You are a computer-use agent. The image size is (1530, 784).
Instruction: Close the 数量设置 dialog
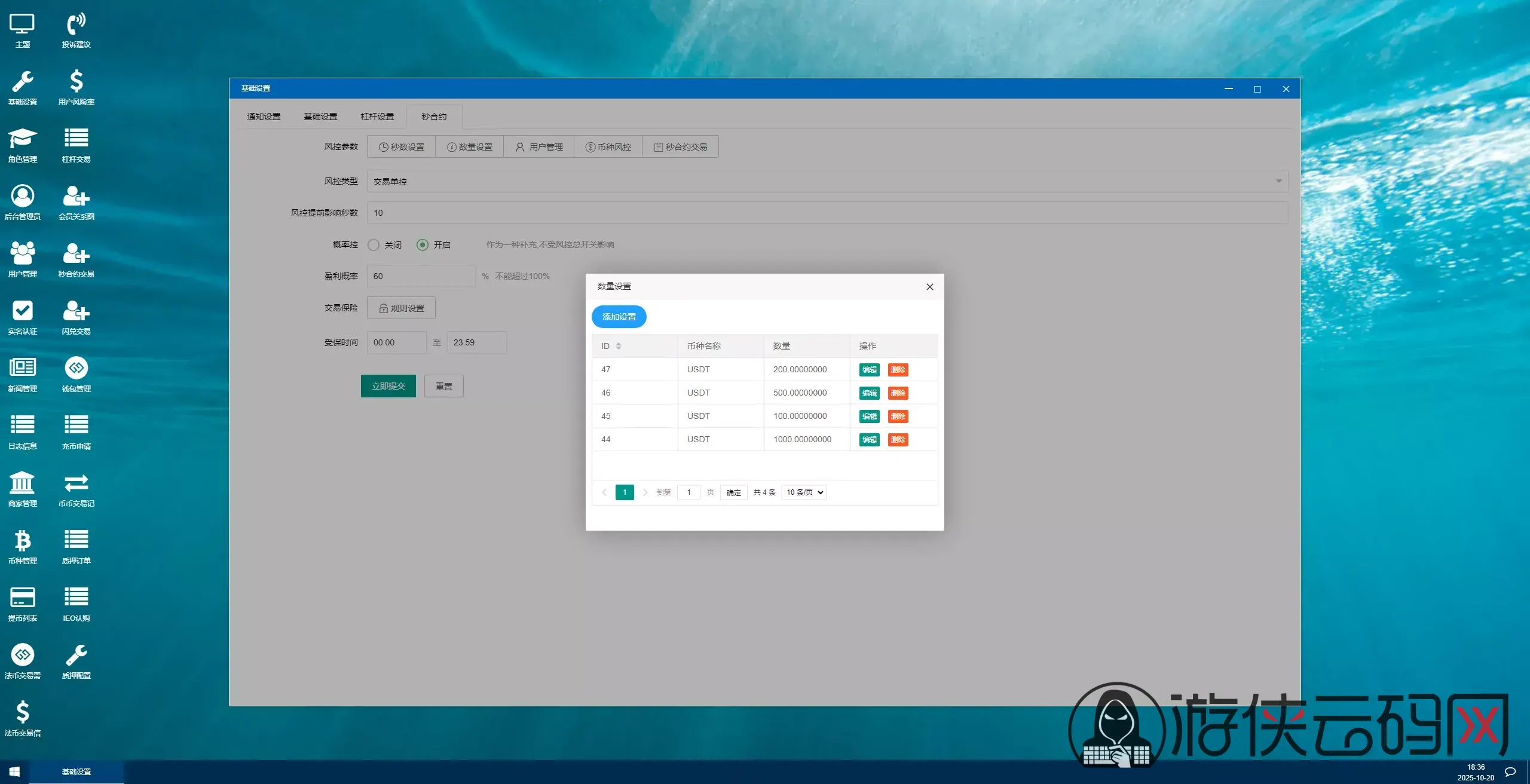pos(929,287)
